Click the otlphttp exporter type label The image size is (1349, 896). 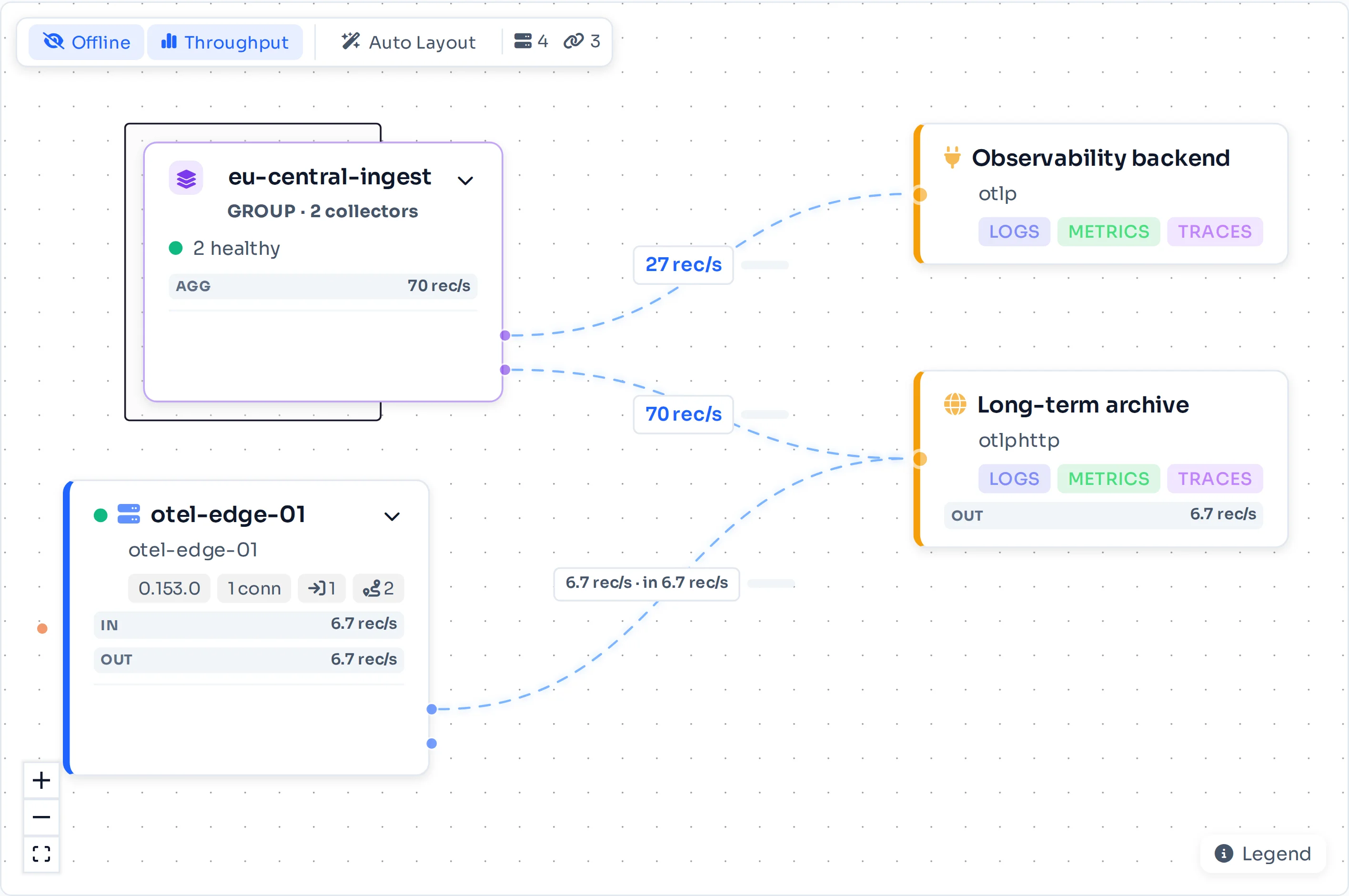coord(1019,440)
